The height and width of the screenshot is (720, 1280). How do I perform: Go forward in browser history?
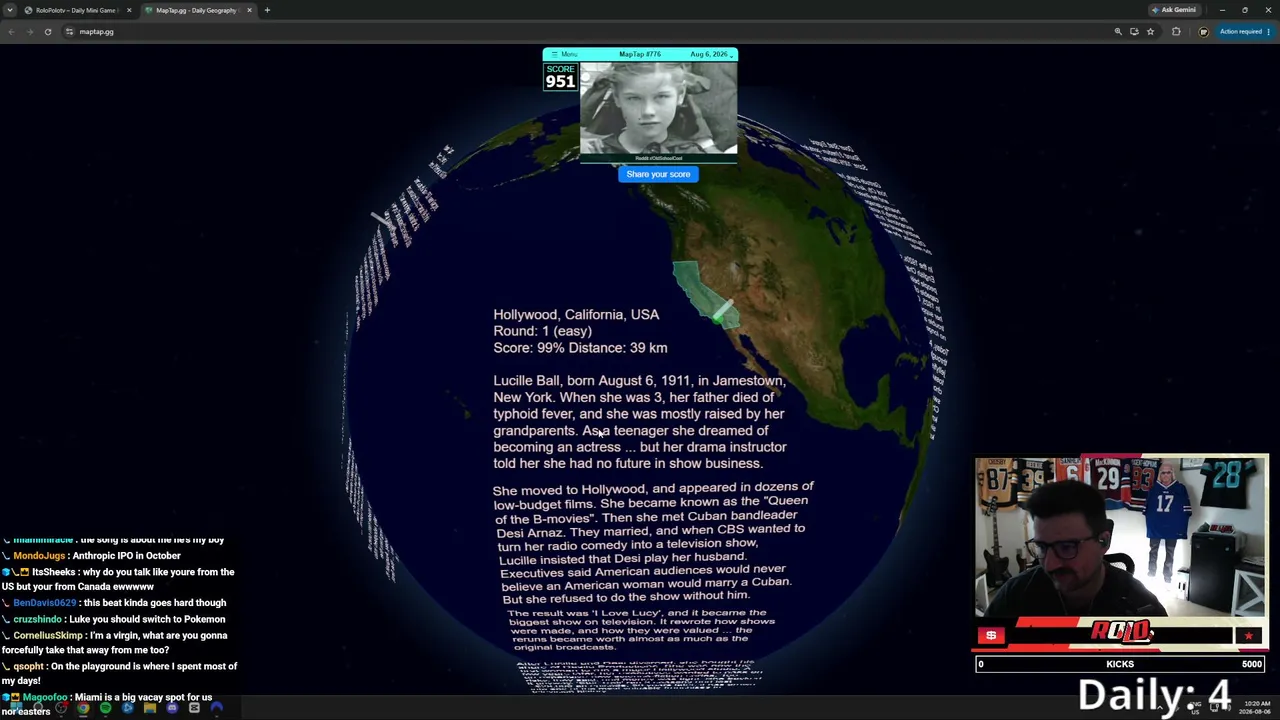pos(29,32)
